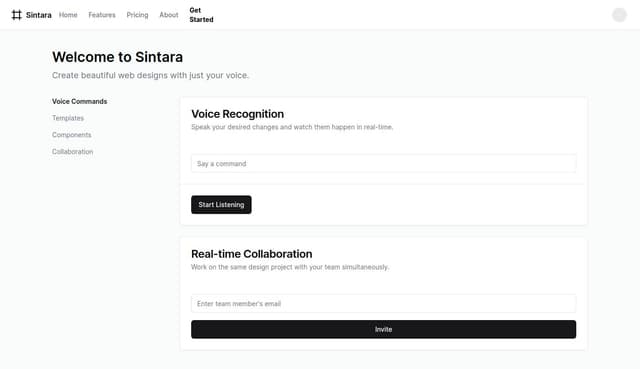Image resolution: width=640 pixels, height=369 pixels.
Task: Click the 'Real-time Collaboration' card title
Action: [251, 254]
